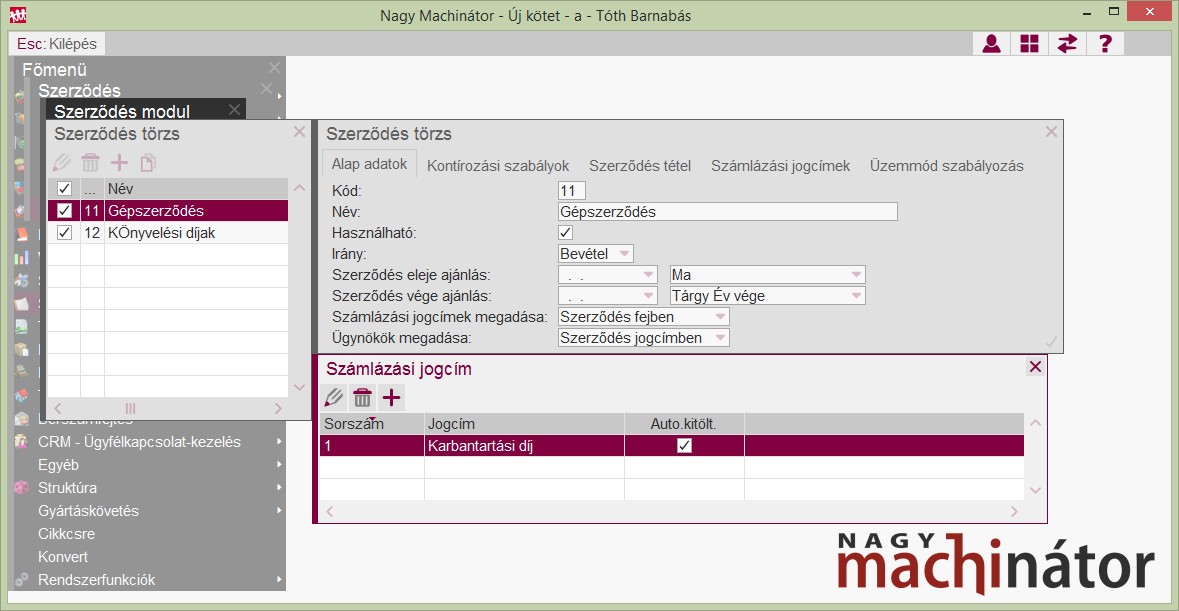Open the user profile icon in top toolbar
This screenshot has width=1179, height=611.
992,44
